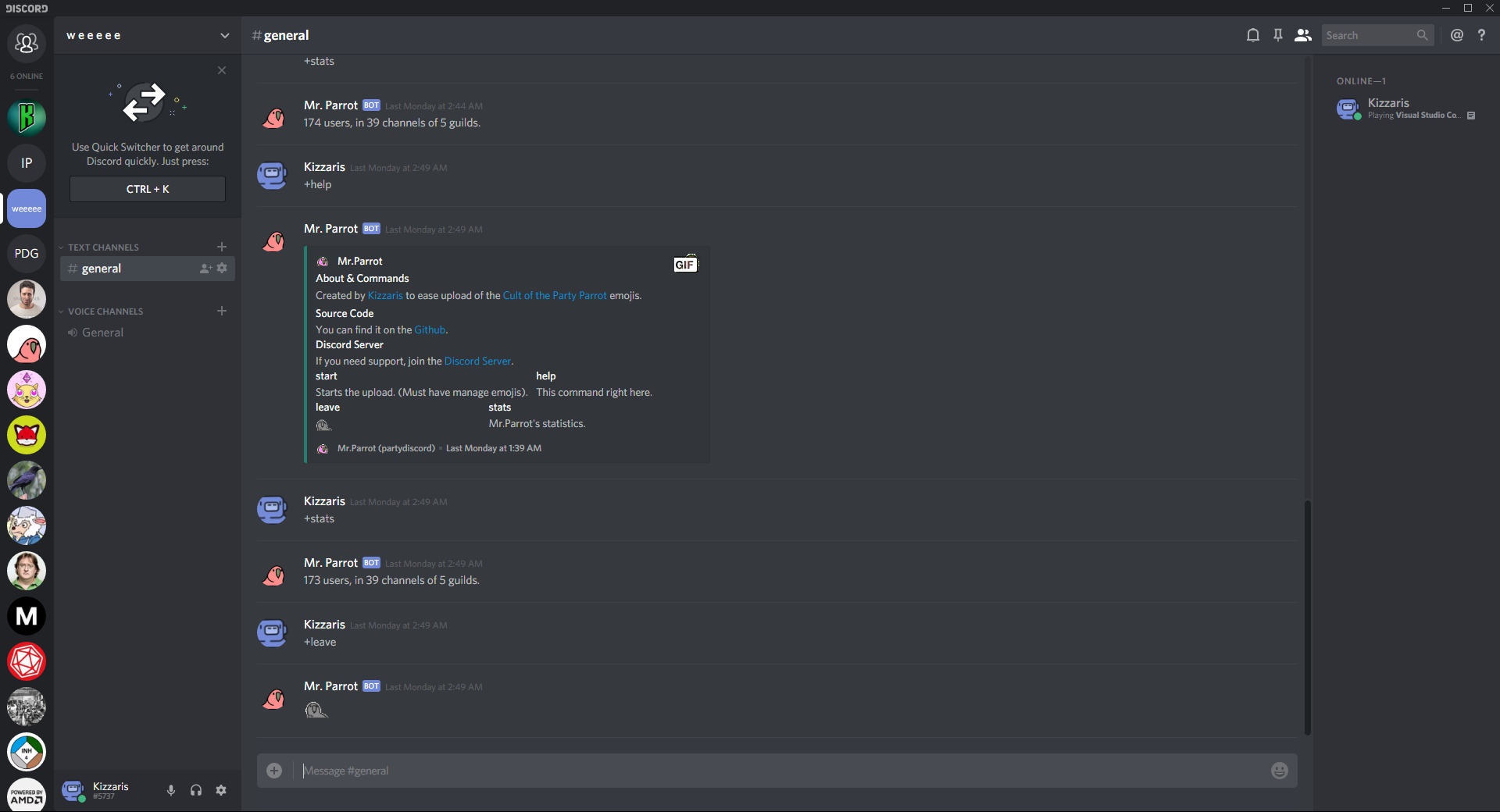Click search magnifier icon
This screenshot has width=1500, height=812.
click(x=1422, y=35)
